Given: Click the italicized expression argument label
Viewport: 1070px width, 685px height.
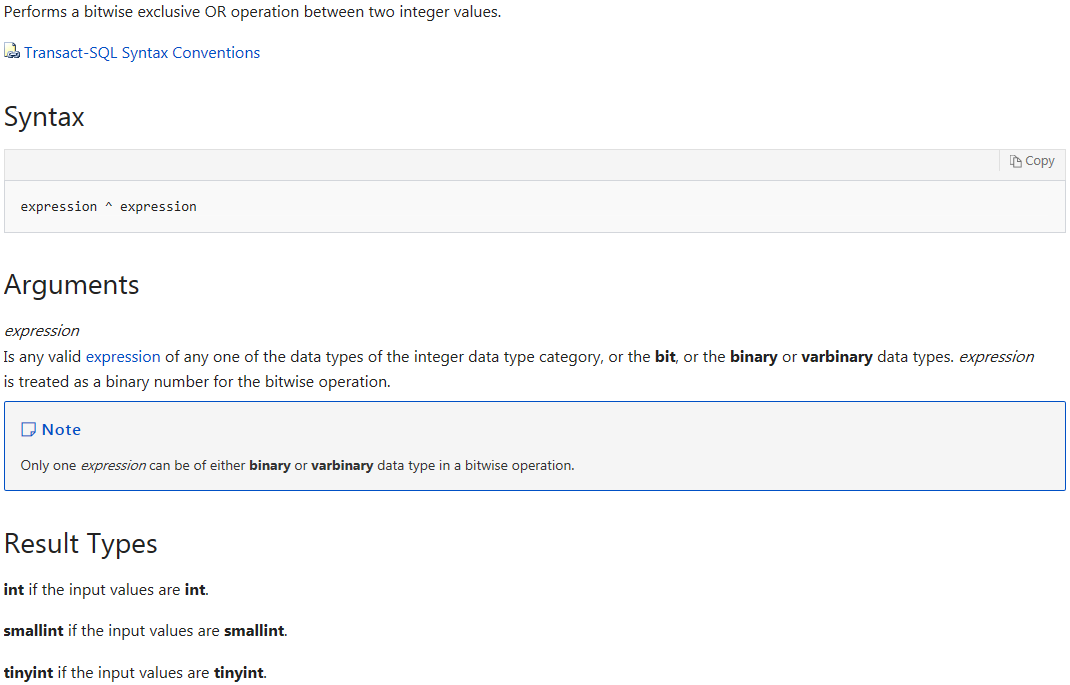Looking at the screenshot, I should [x=41, y=330].
